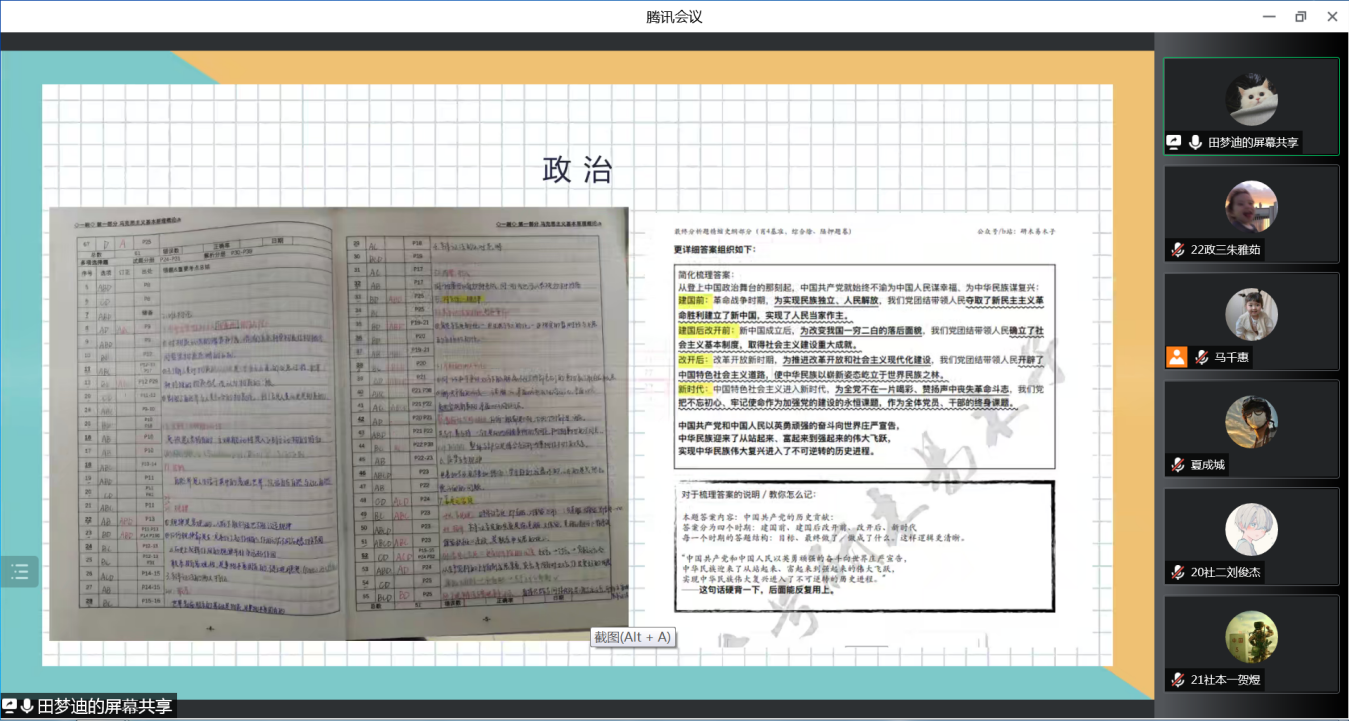Select 田梦迪's cat avatar thumbnail
Image resolution: width=1349 pixels, height=721 pixels.
coord(1251,99)
